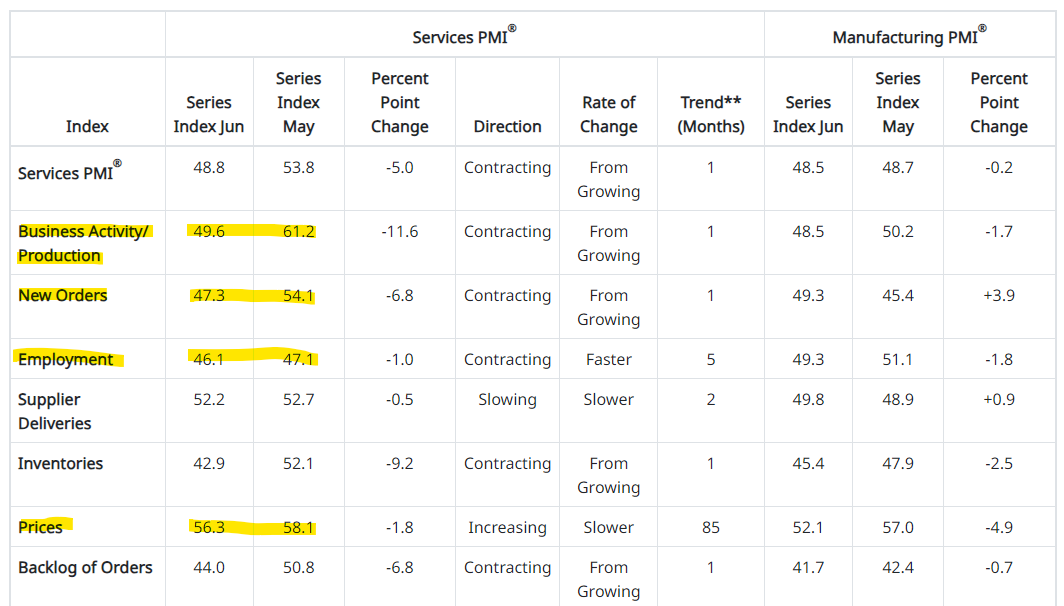Screen dimensions: 1064x606
Task: Click the highlighted 49.6 June value
Action: [x=208, y=231]
